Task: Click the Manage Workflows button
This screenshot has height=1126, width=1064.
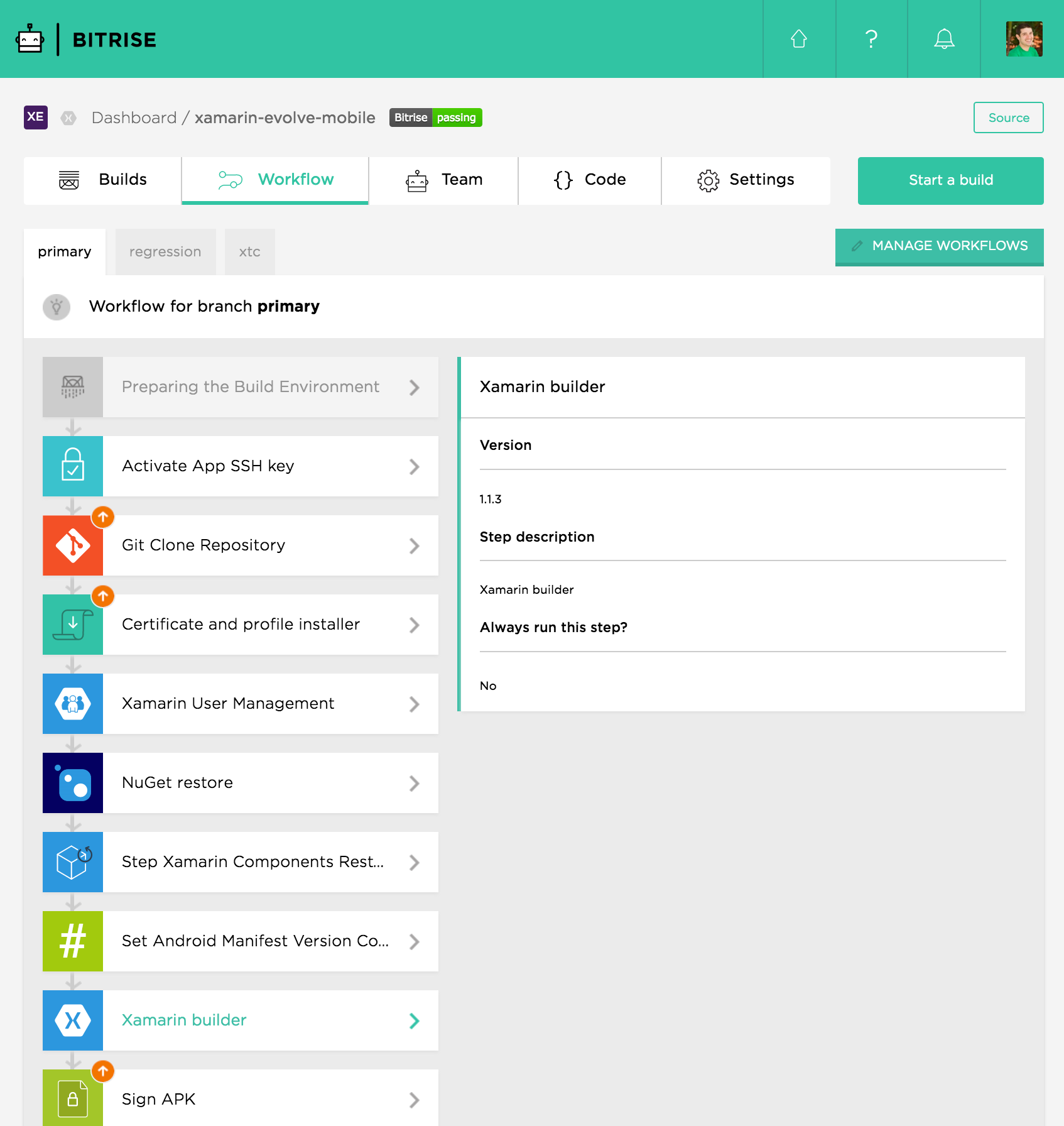Action: click(940, 246)
